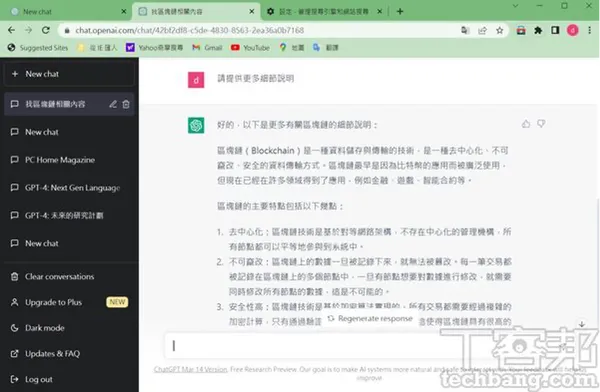Image resolution: width=600 pixels, height=392 pixels.
Task: Open the Chrome profile avatar
Action: point(573,30)
